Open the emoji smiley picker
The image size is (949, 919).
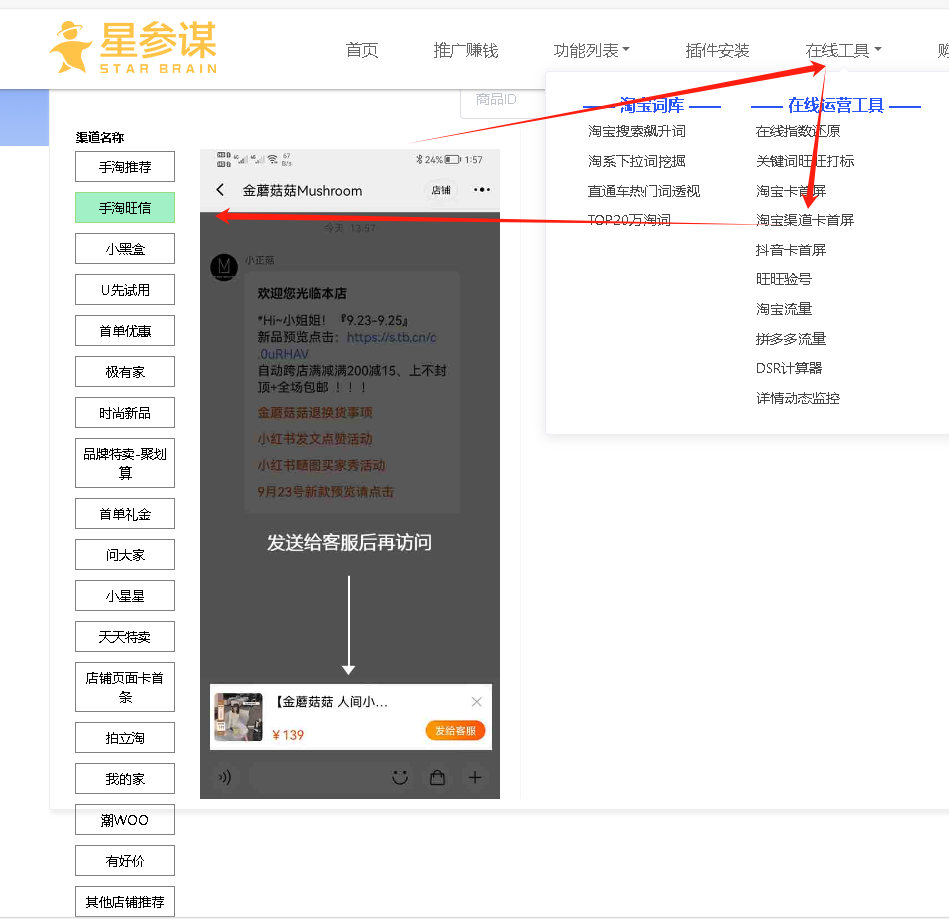tap(400, 777)
